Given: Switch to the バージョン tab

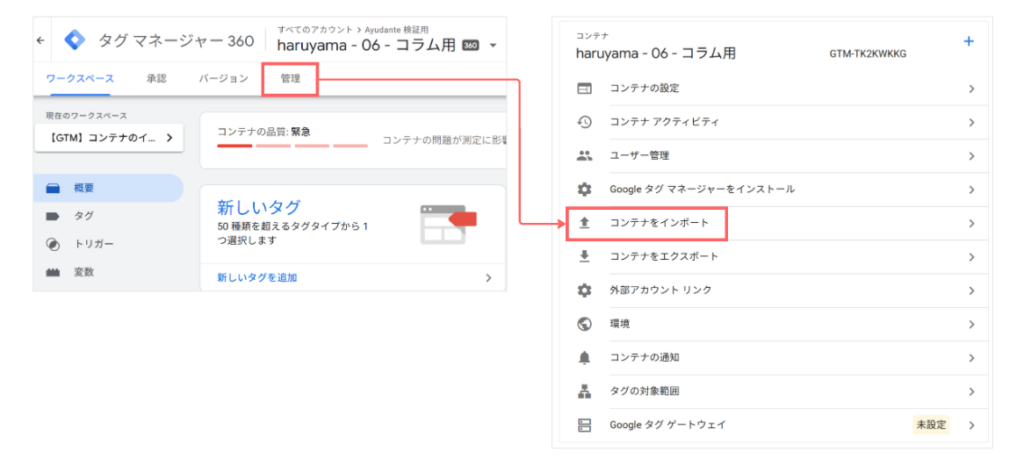Looking at the screenshot, I should point(223,78).
